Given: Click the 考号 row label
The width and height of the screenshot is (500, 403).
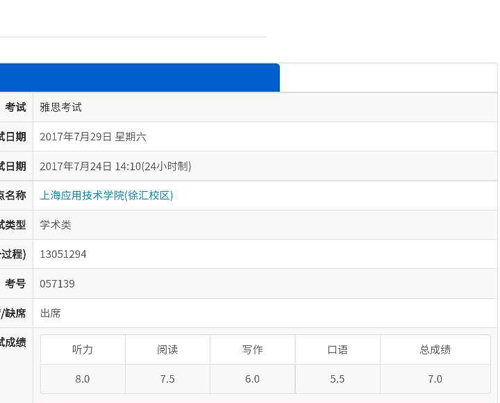Looking at the screenshot, I should pyautogui.click(x=15, y=284).
